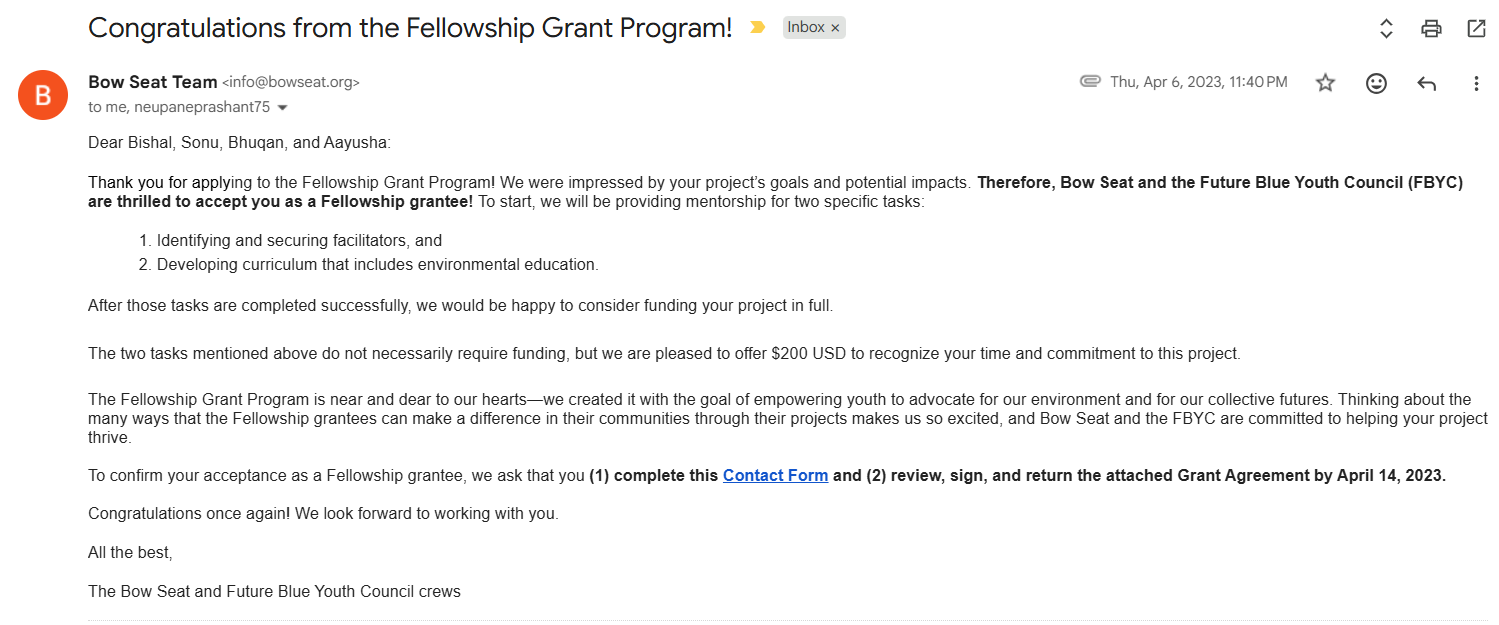Show recipient details dropdown arrow
The height and width of the screenshot is (625, 1499).
click(x=282, y=107)
